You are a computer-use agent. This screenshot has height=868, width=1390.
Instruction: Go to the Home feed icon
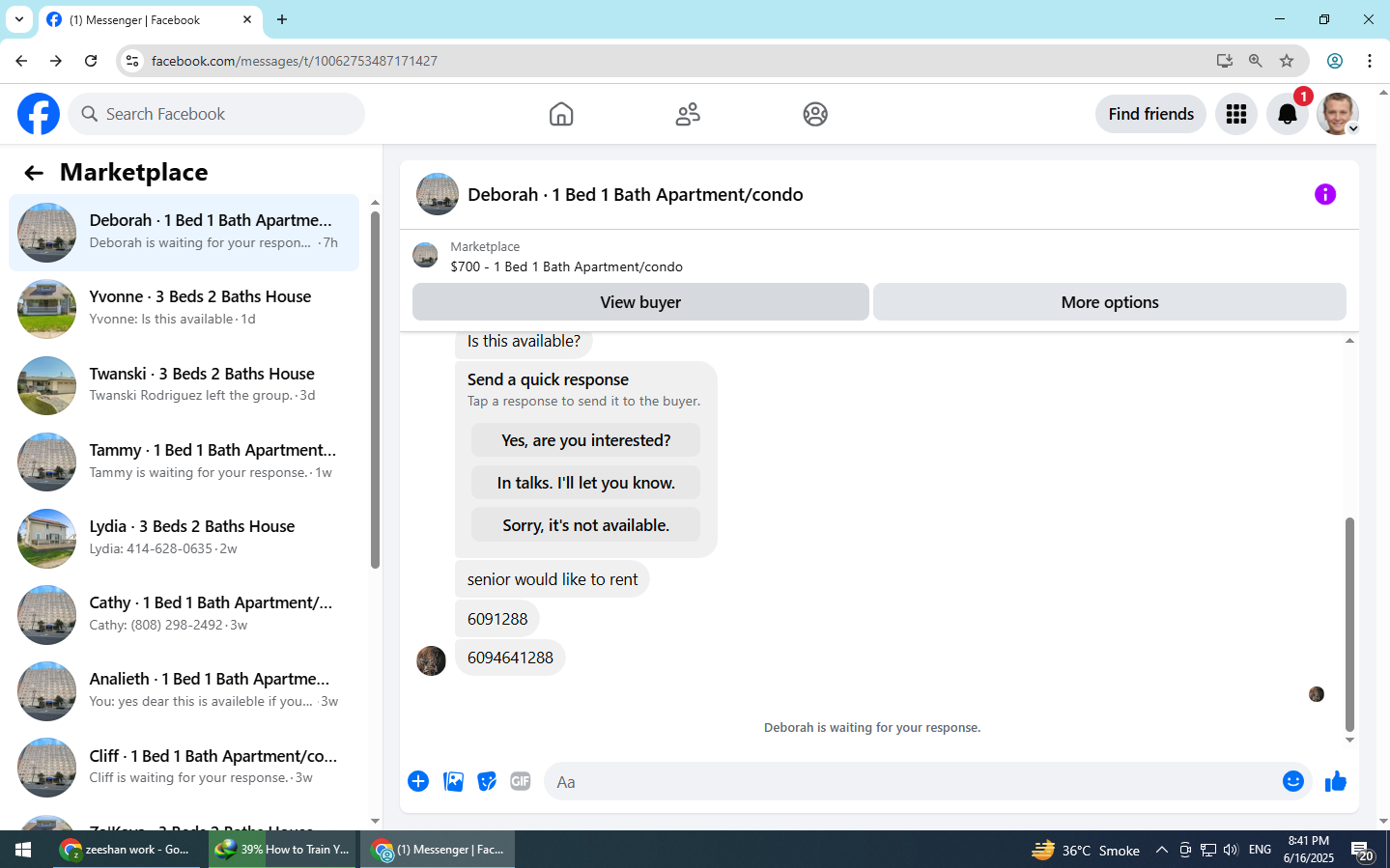point(561,114)
